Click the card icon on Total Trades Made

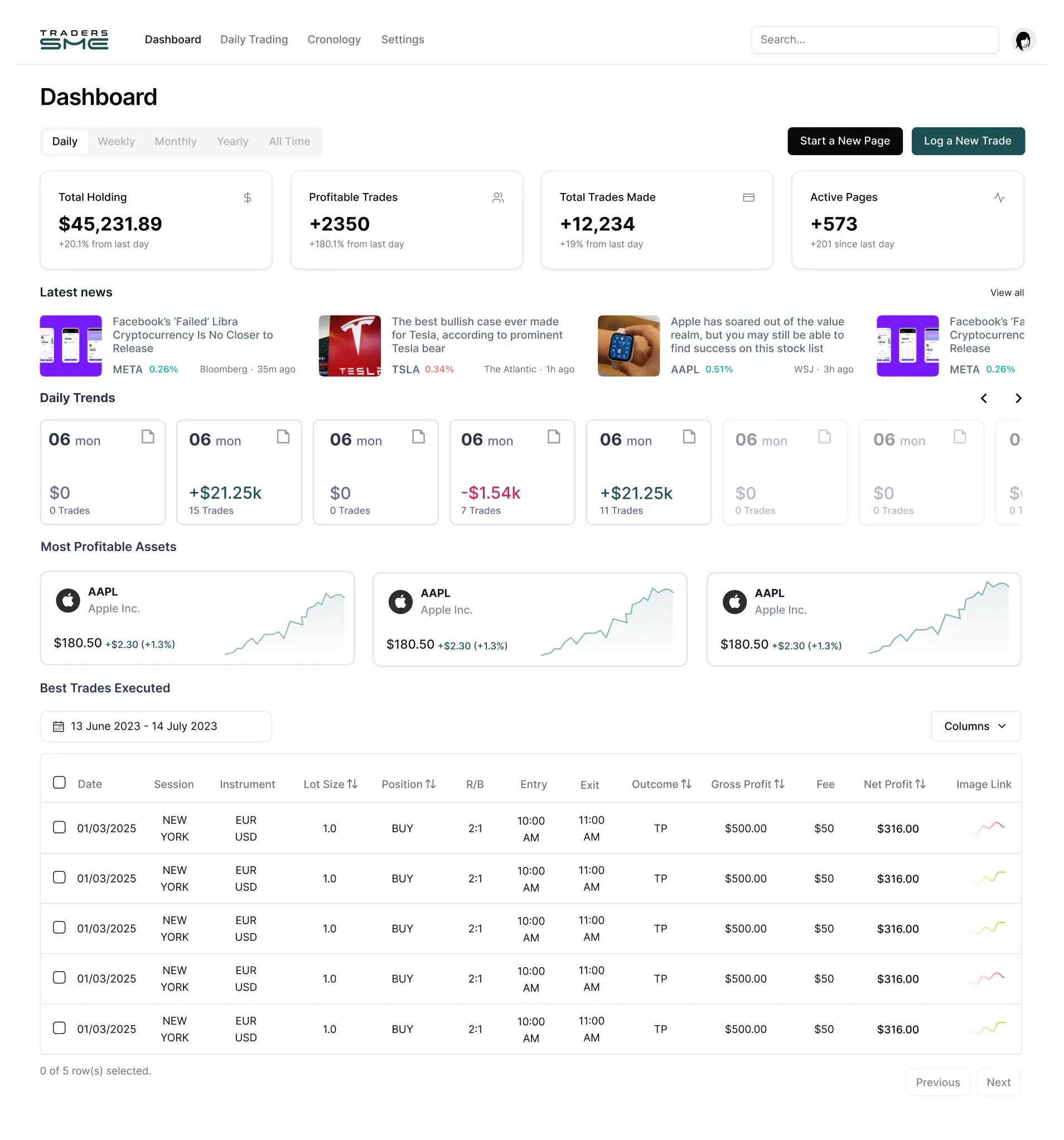749,197
